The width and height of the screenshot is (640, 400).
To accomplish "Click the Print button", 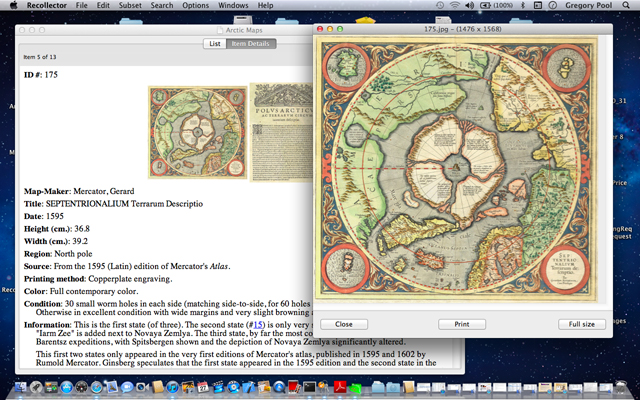I will coord(462,324).
